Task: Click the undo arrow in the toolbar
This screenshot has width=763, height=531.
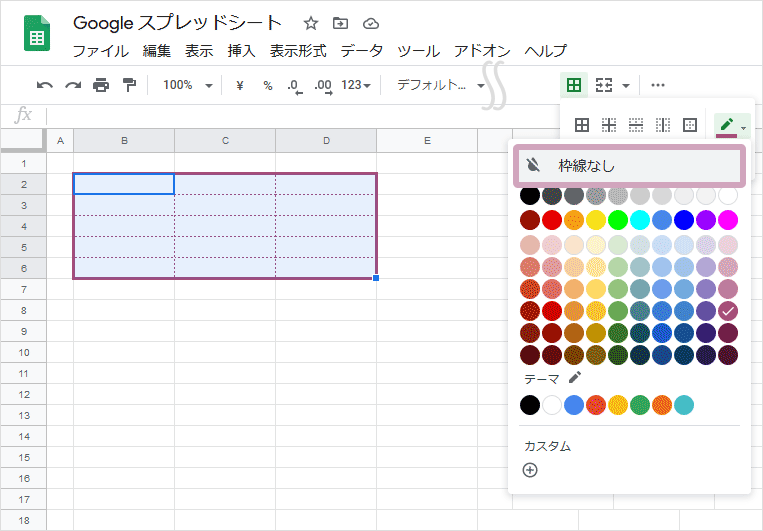Action: [45, 85]
